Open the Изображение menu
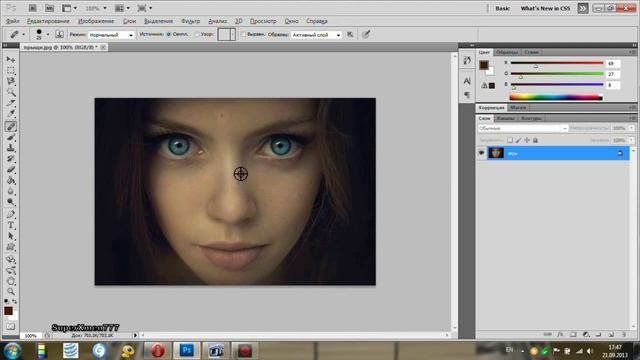This screenshot has height=360, width=640. click(96, 21)
